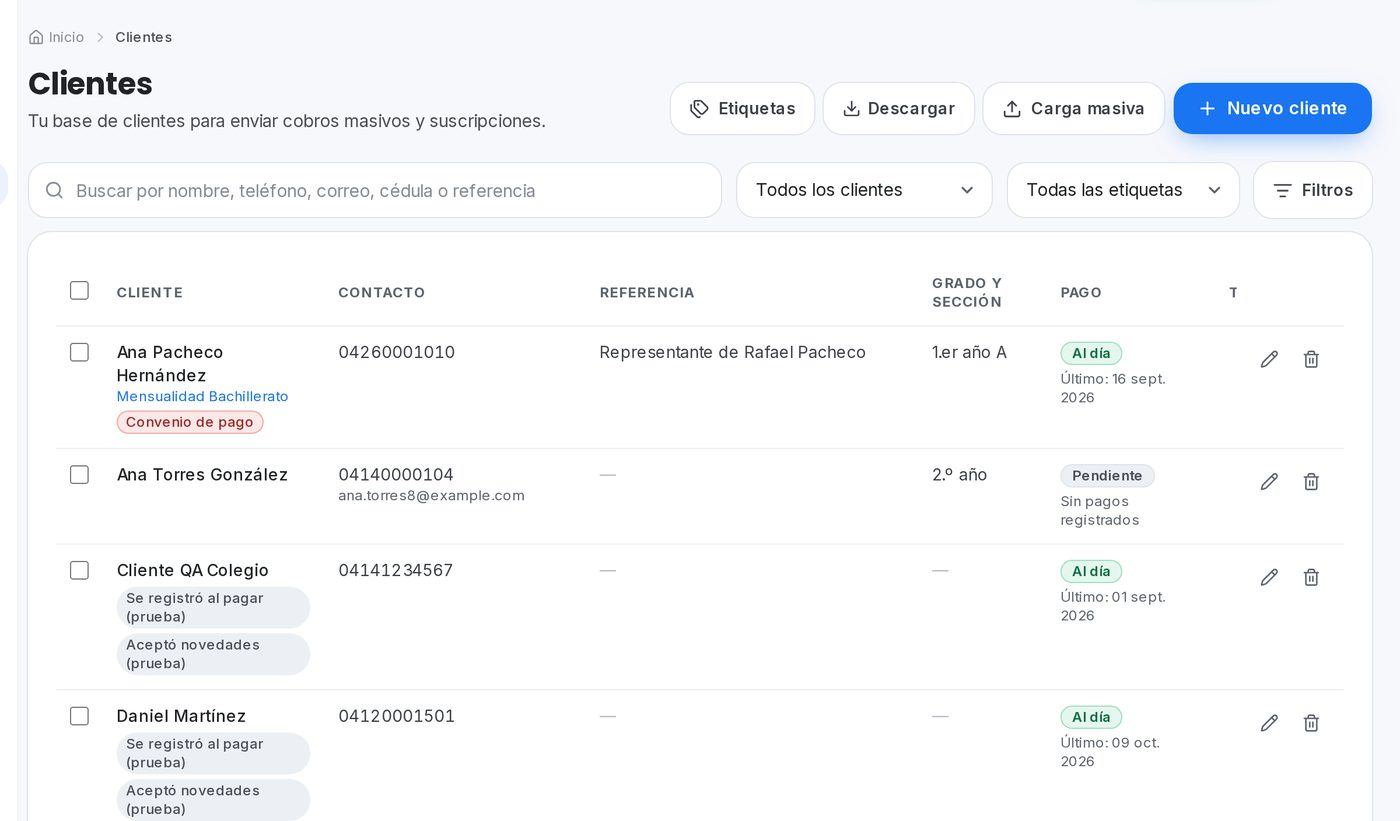The image size is (1400, 821).
Task: Check the box for Ana Pacheco Hernández
Action: 79,352
